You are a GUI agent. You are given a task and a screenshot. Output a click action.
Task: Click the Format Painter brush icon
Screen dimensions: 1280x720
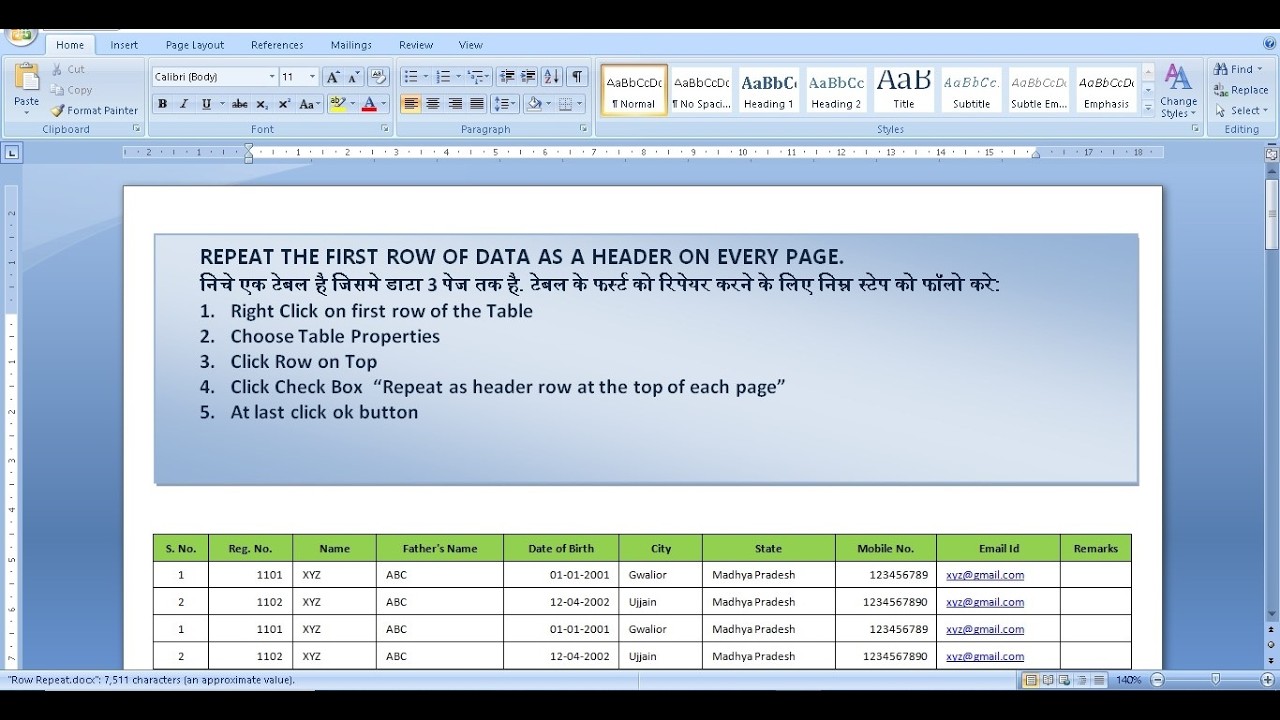[57, 111]
